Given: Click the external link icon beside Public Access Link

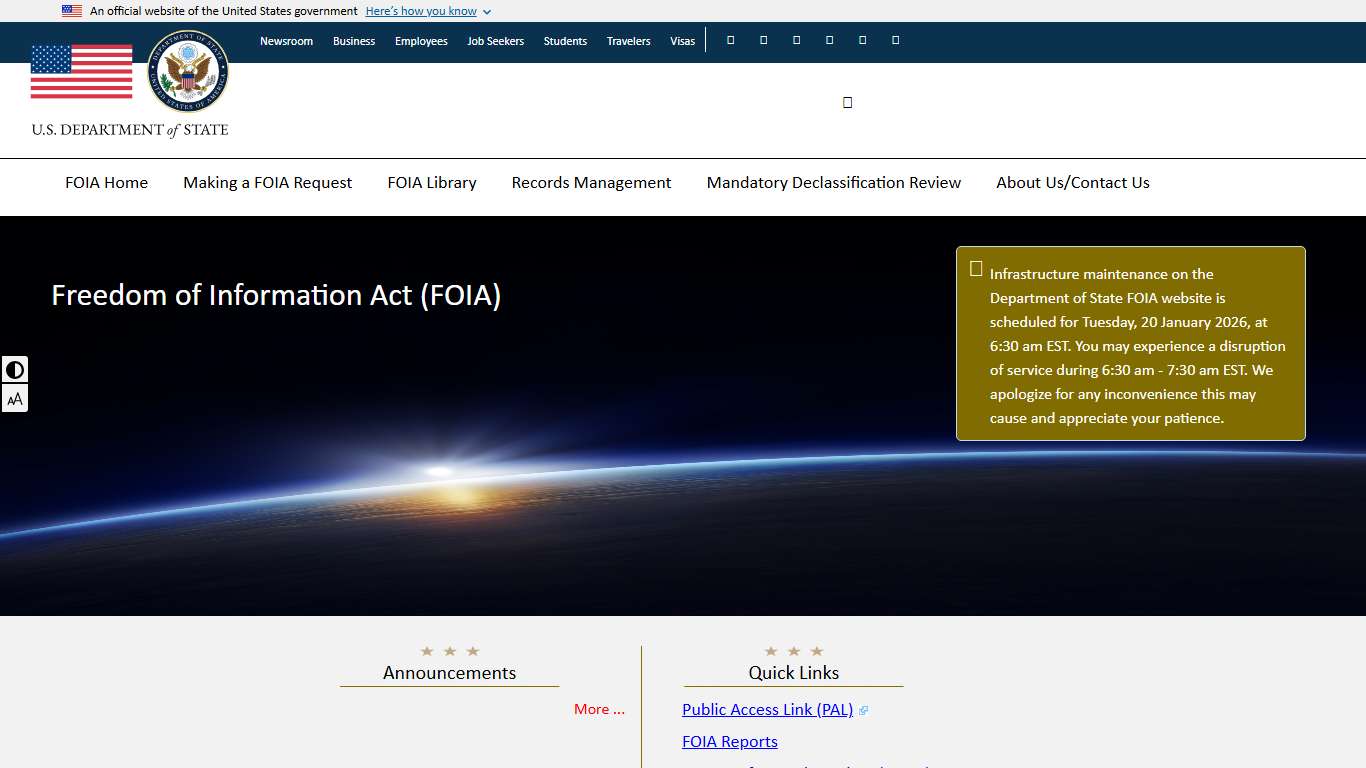Looking at the screenshot, I should point(863,709).
